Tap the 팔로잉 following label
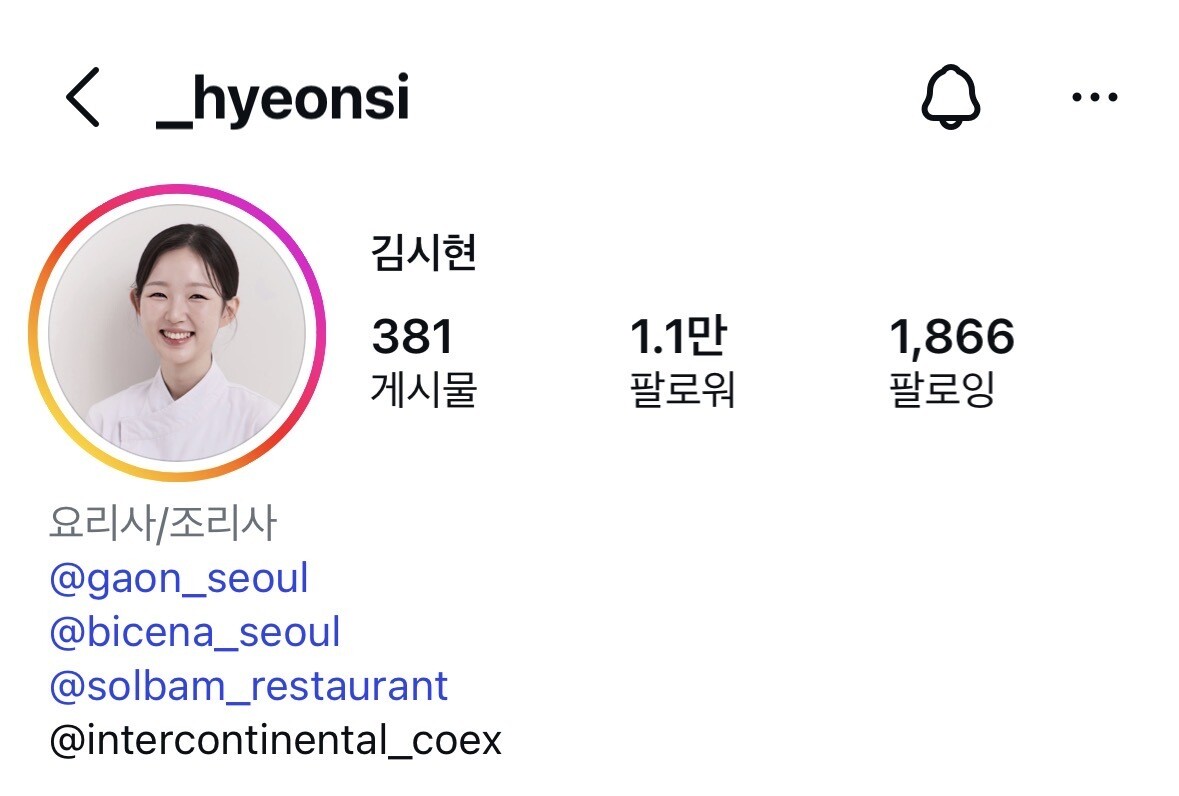The image size is (1179, 796). [x=942, y=389]
